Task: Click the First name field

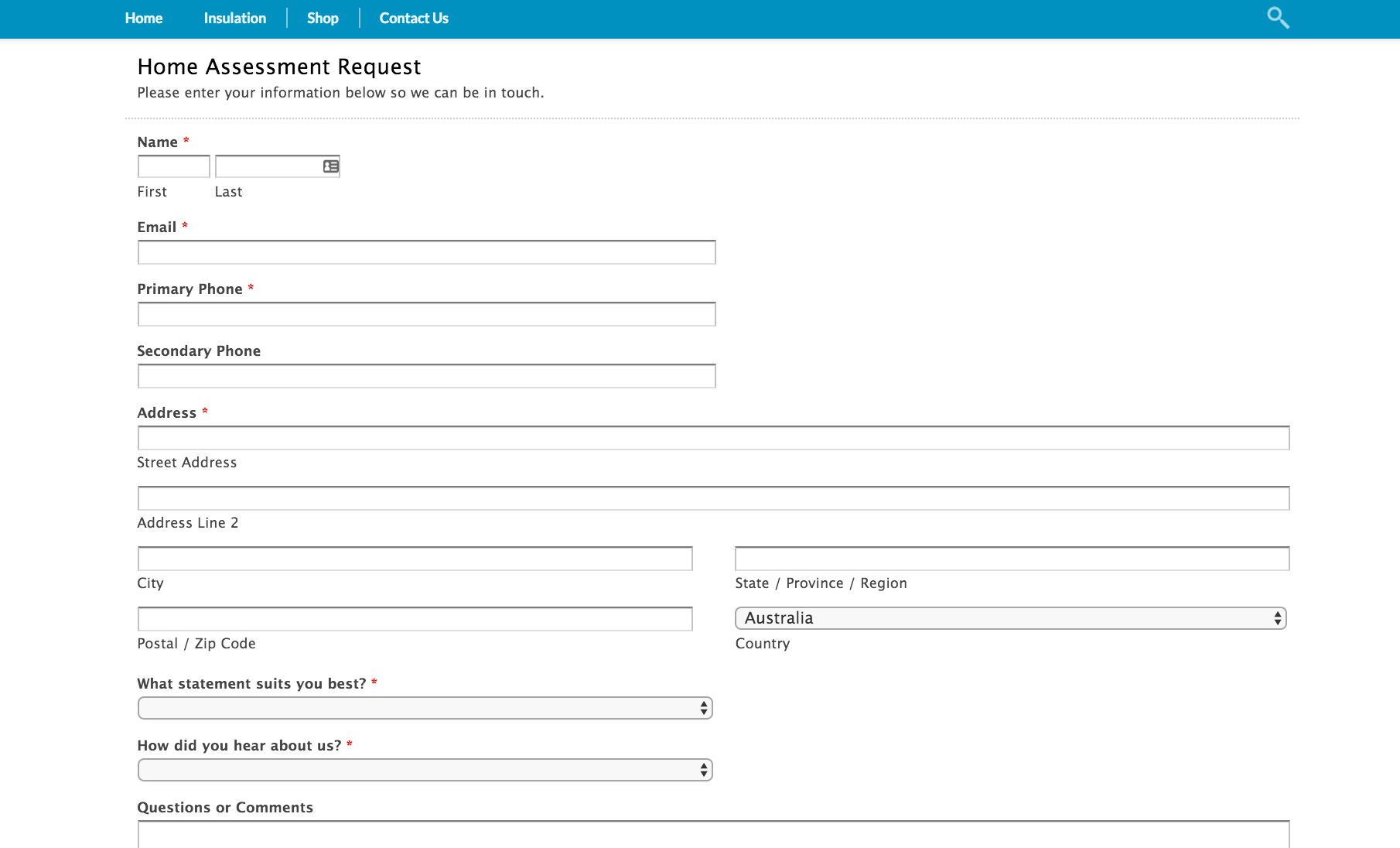Action: point(173,166)
